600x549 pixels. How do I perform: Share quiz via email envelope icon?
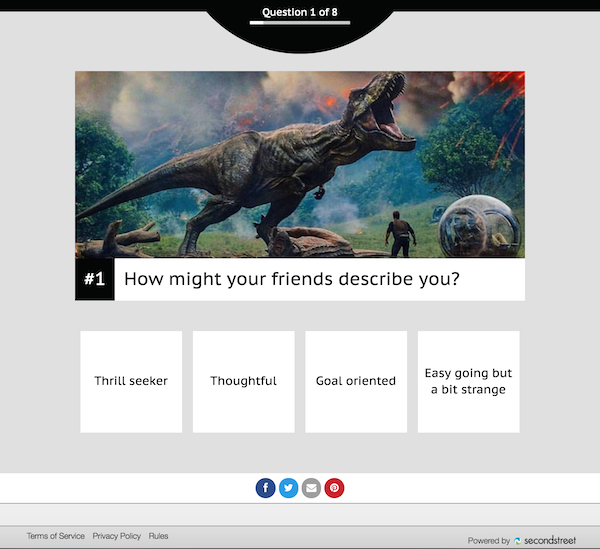tap(311, 488)
